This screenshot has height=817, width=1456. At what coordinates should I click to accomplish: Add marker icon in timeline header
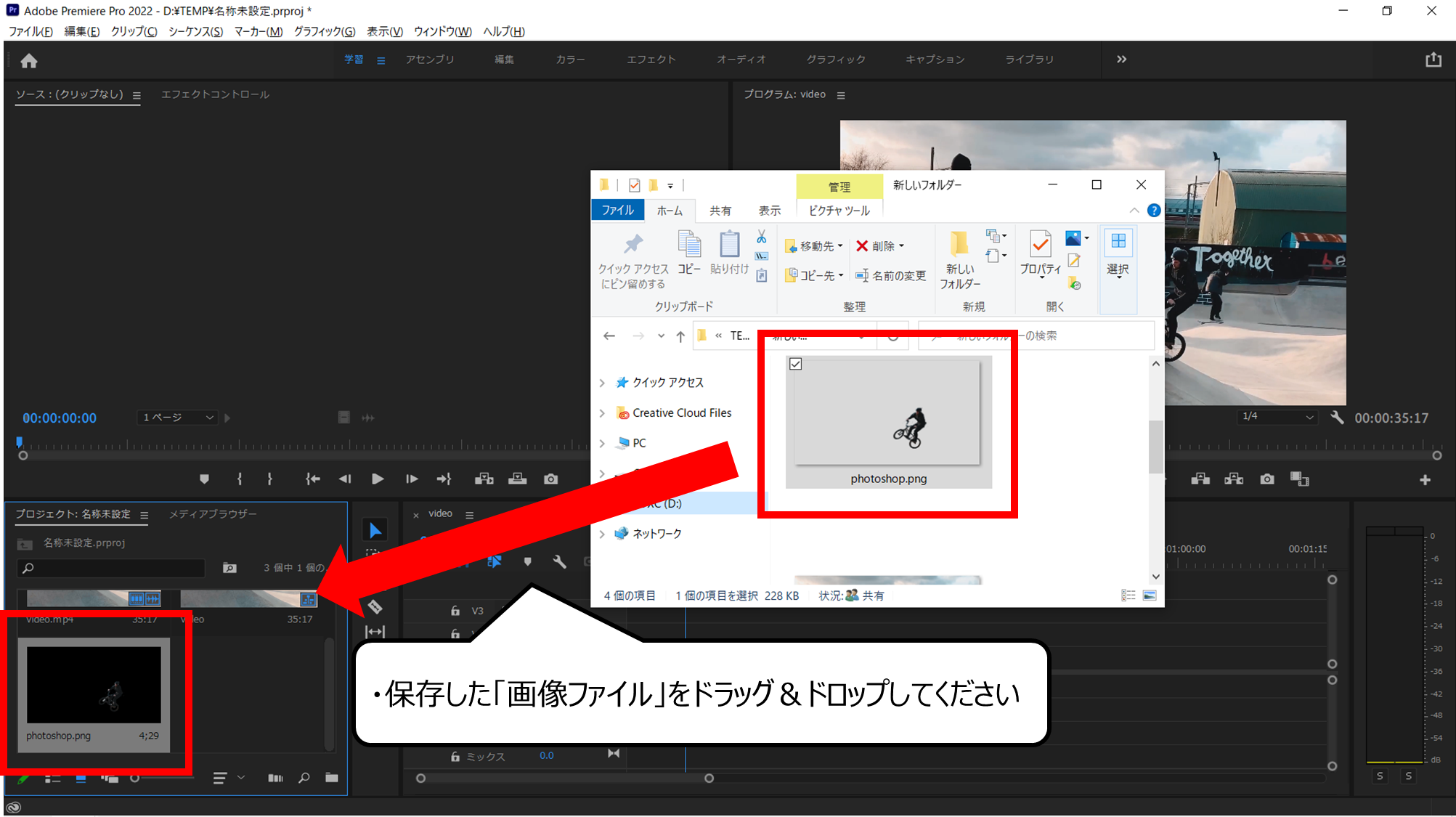click(x=528, y=561)
